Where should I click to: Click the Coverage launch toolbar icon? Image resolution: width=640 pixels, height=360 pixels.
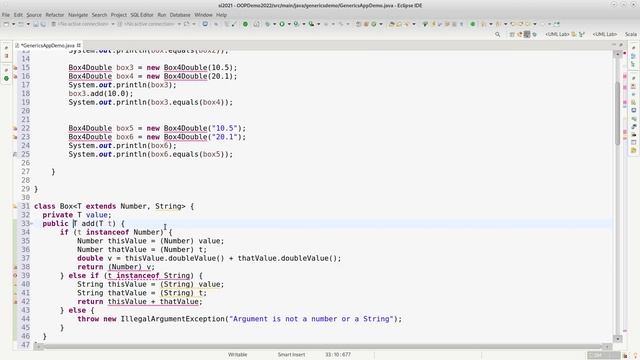(296, 24)
